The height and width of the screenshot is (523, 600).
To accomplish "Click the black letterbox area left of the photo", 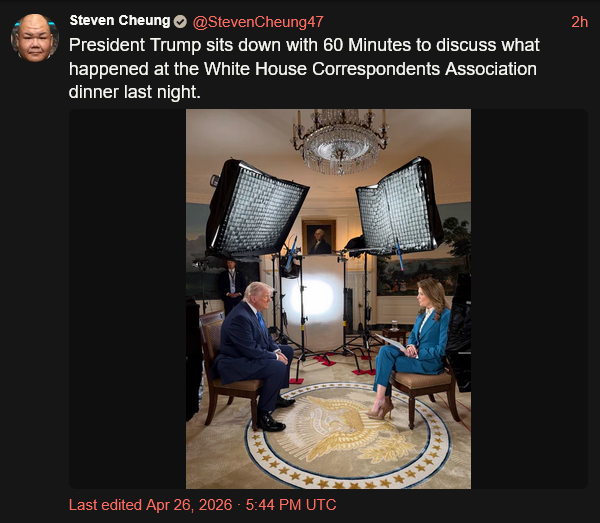I will pos(127,299).
